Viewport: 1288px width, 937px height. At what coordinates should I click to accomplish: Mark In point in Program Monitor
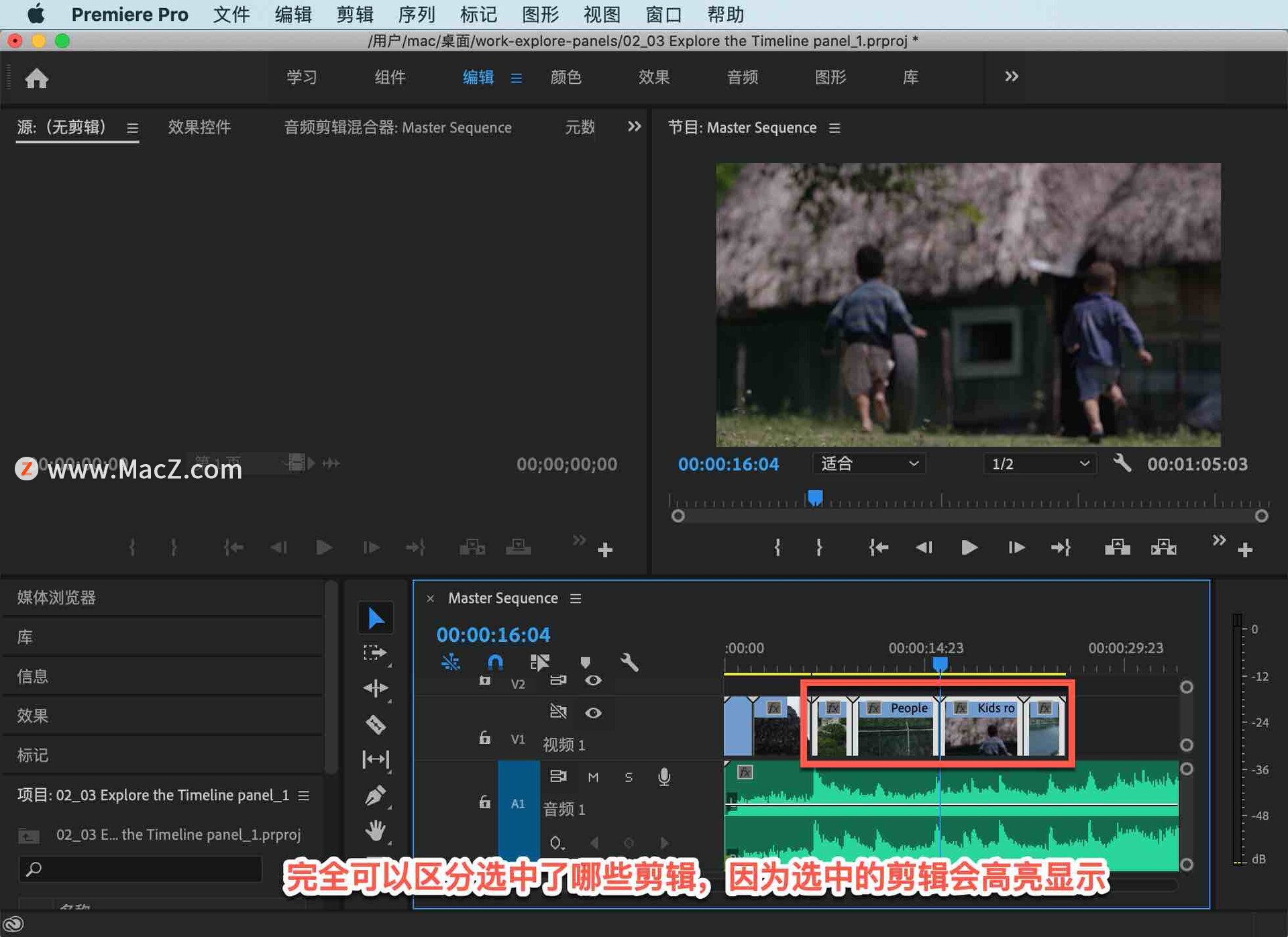[x=777, y=548]
